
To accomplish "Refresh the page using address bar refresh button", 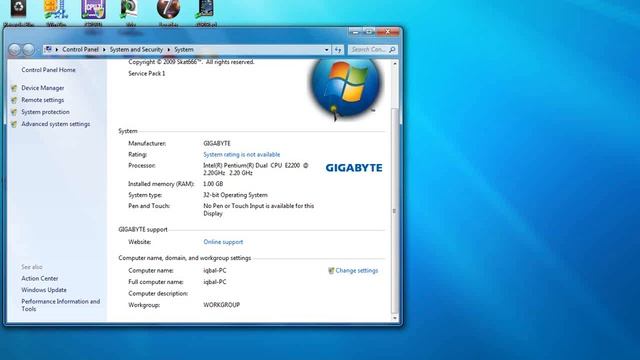I will [x=338, y=50].
